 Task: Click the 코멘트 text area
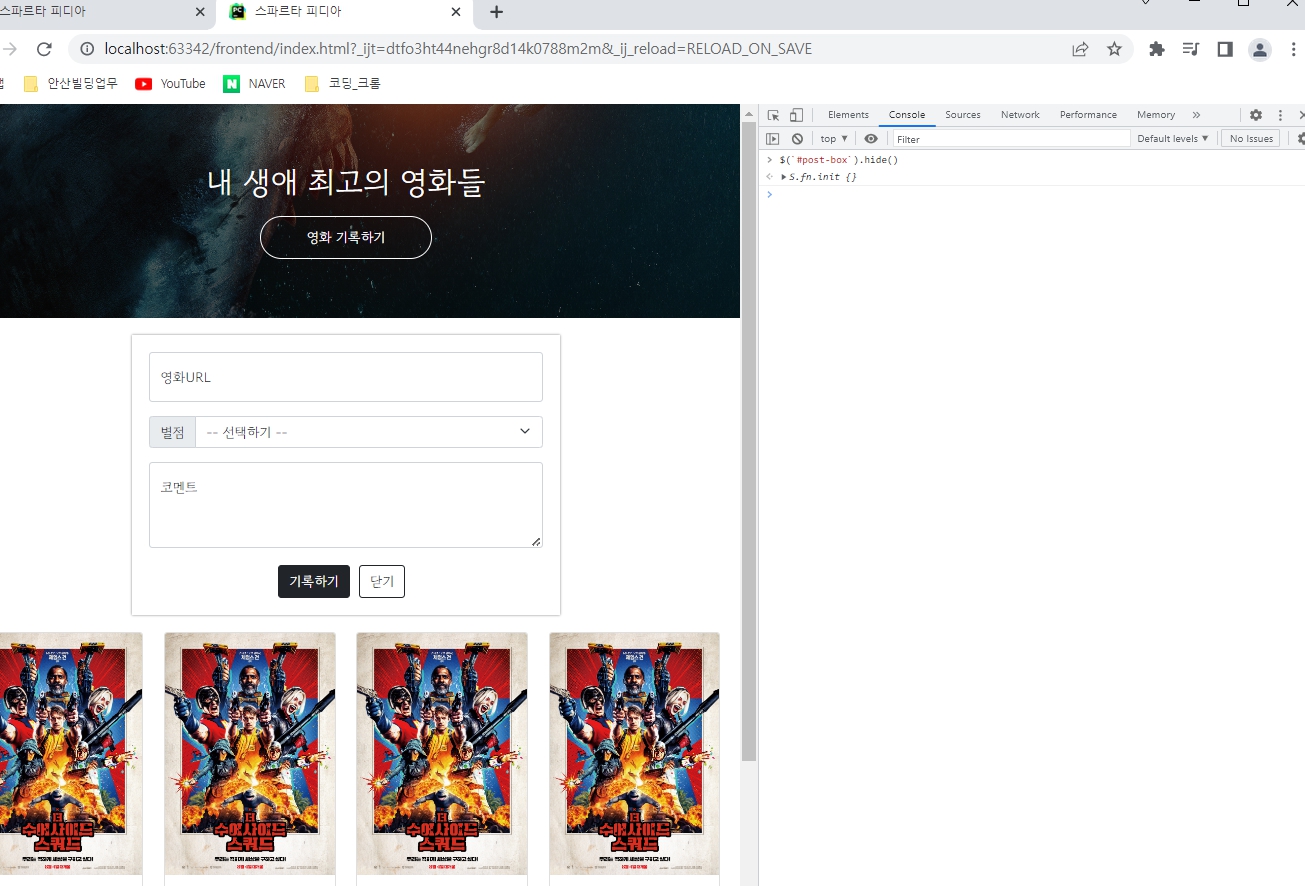coord(346,505)
